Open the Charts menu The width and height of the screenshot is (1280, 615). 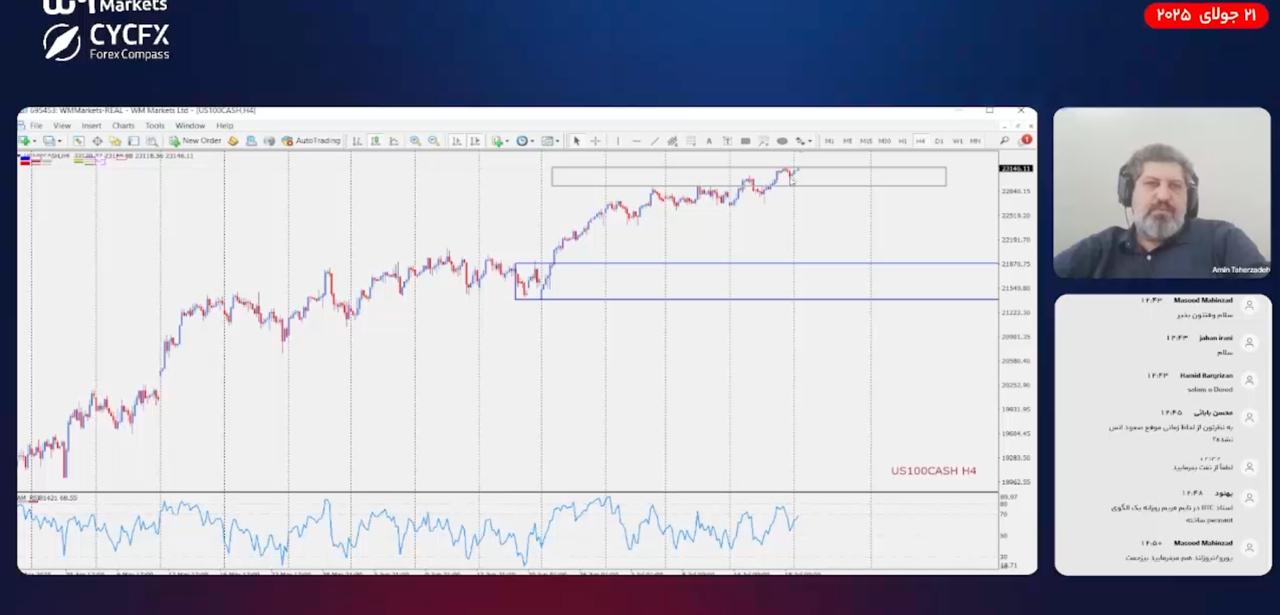click(x=123, y=126)
